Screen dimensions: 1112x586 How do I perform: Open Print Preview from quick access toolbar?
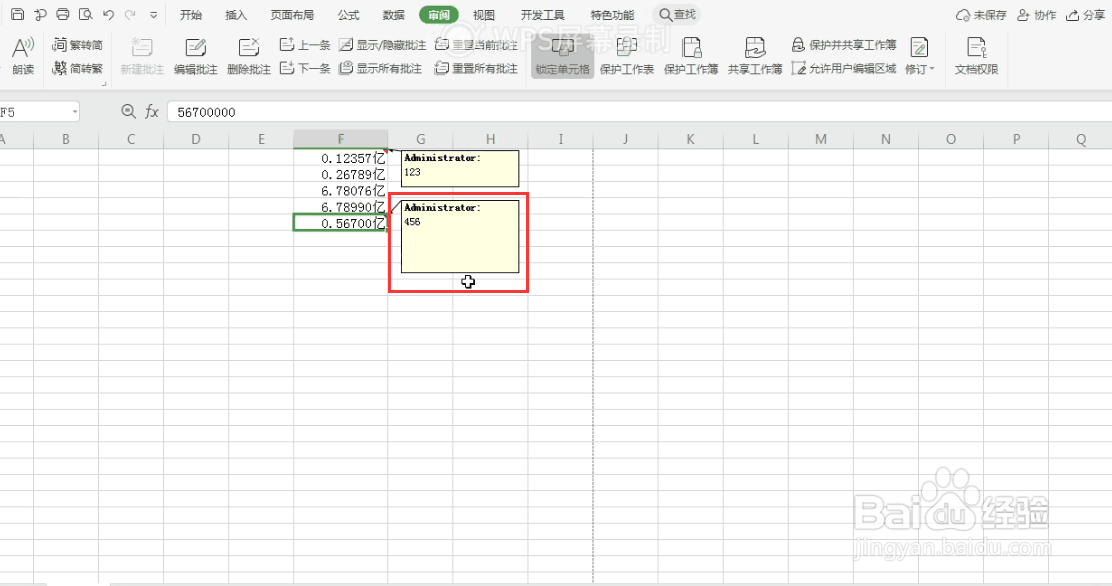[86, 14]
